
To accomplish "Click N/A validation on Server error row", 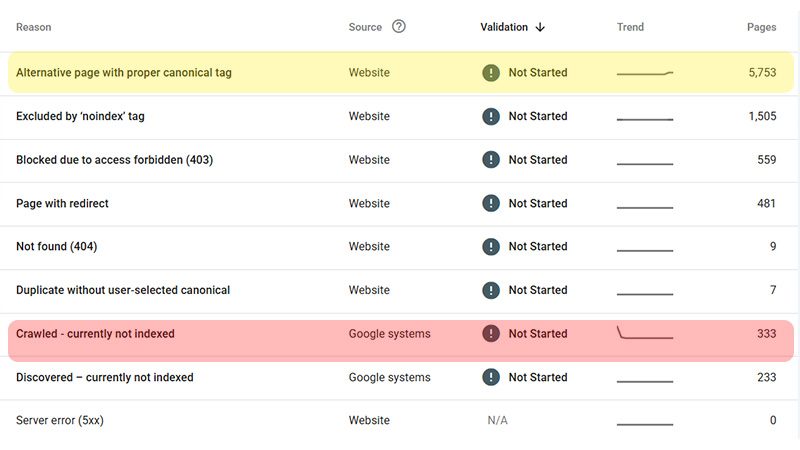I will (497, 420).
